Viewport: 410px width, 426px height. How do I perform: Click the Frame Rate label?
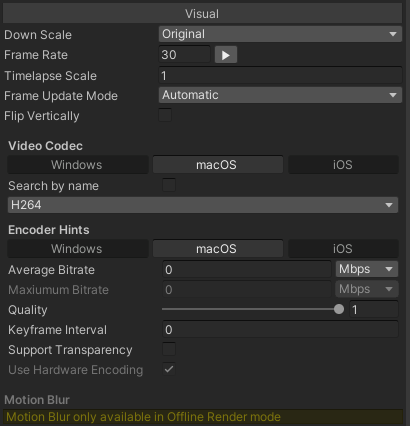(x=36, y=55)
